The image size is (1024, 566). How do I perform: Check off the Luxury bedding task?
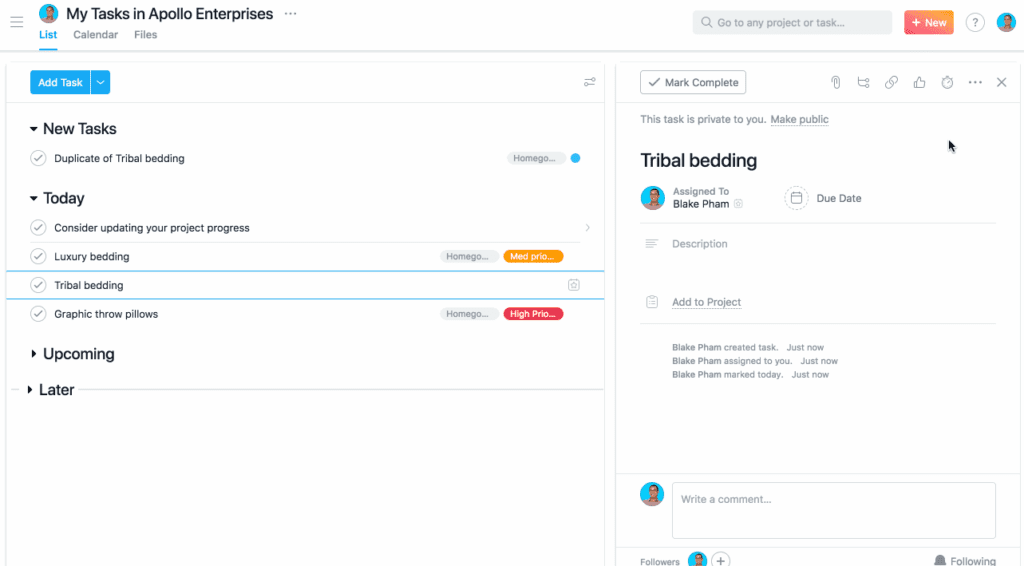click(x=38, y=257)
